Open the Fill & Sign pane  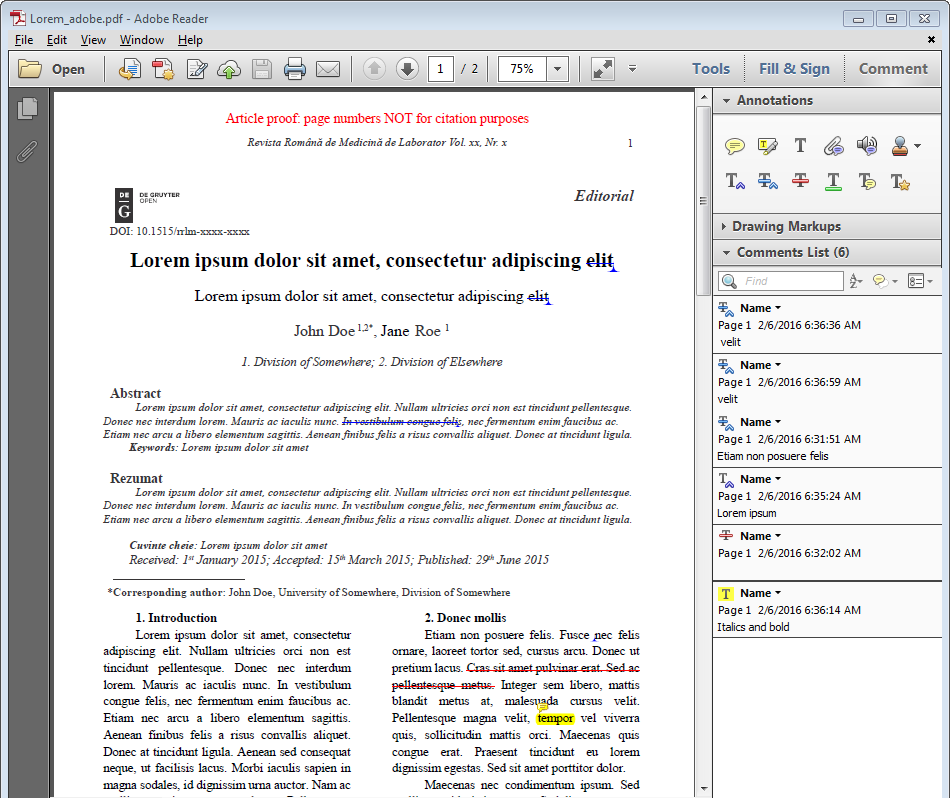tap(794, 68)
